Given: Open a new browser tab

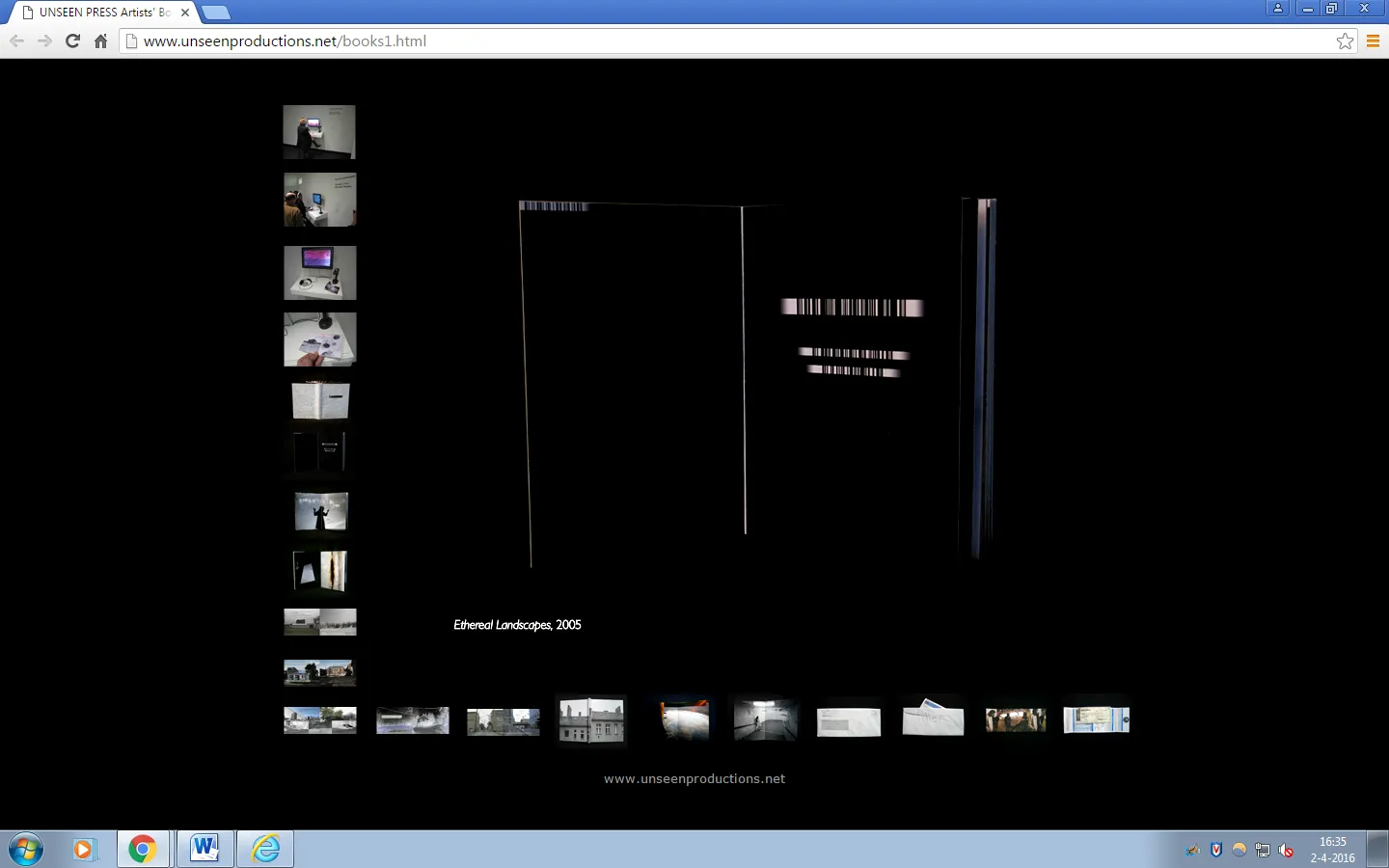Looking at the screenshot, I should tap(216, 13).
